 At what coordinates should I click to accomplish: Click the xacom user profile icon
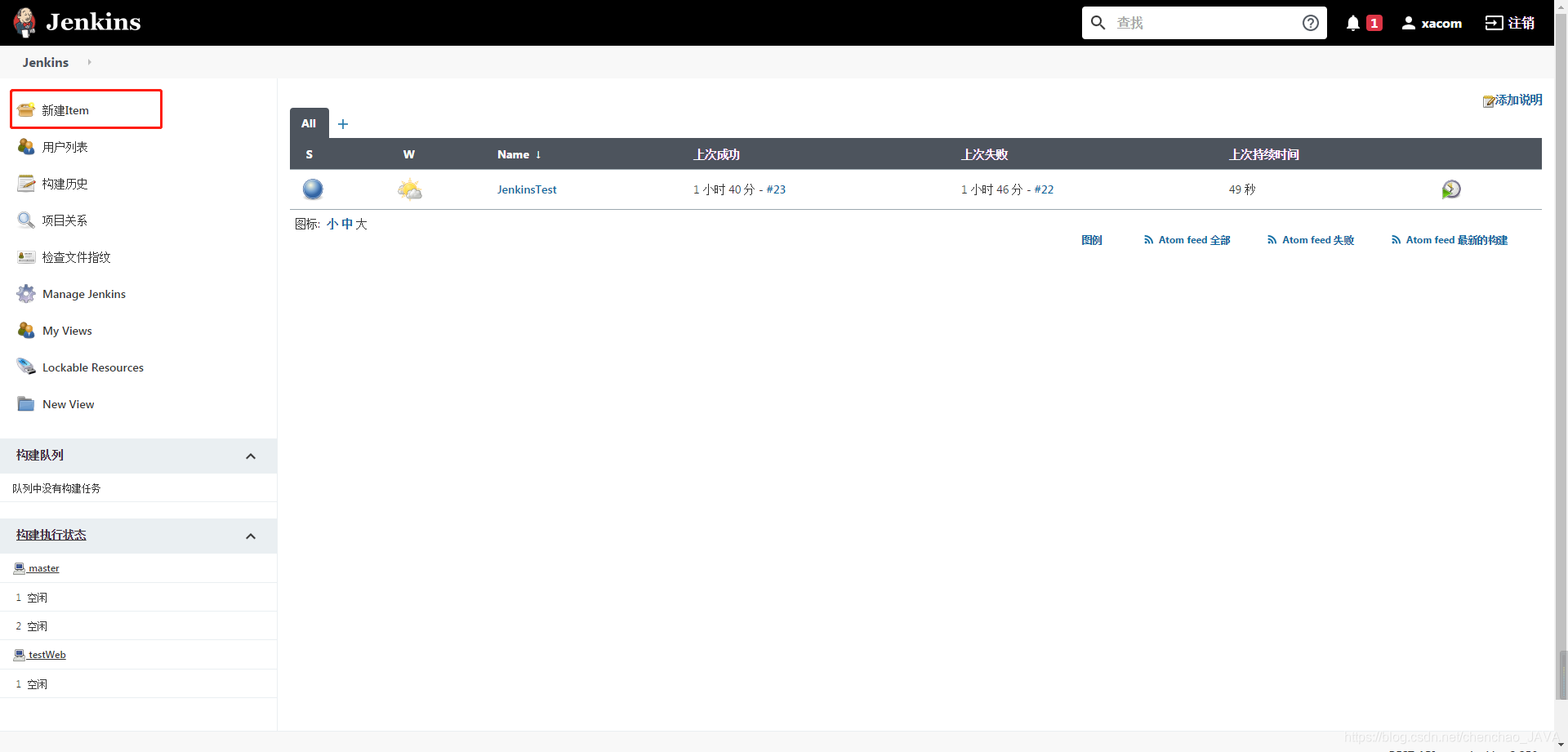pyautogui.click(x=1409, y=23)
